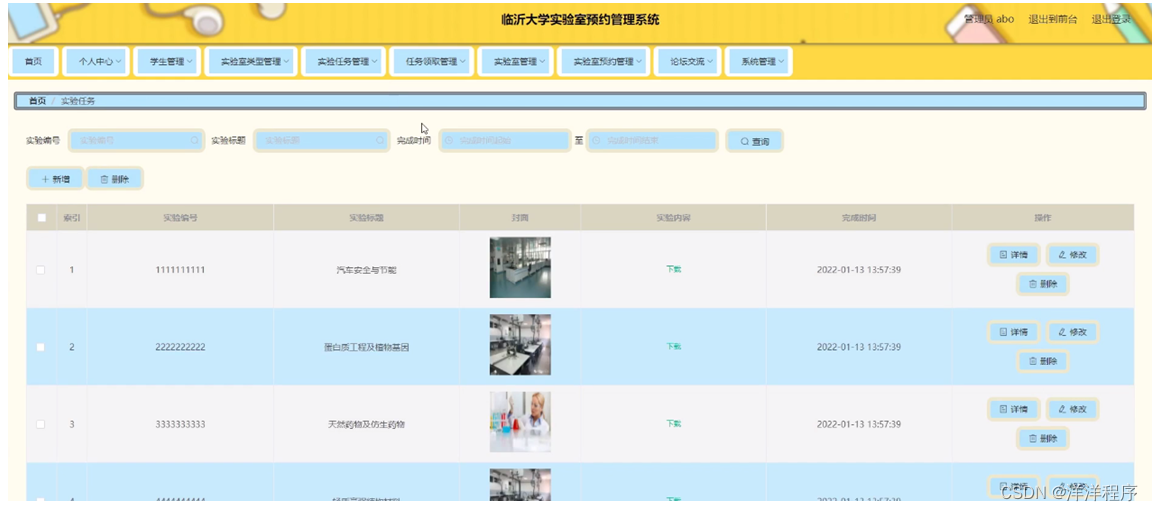This screenshot has width=1153, height=511.
Task: Open 详情 for experiment 3333333333
Action: tap(1013, 410)
